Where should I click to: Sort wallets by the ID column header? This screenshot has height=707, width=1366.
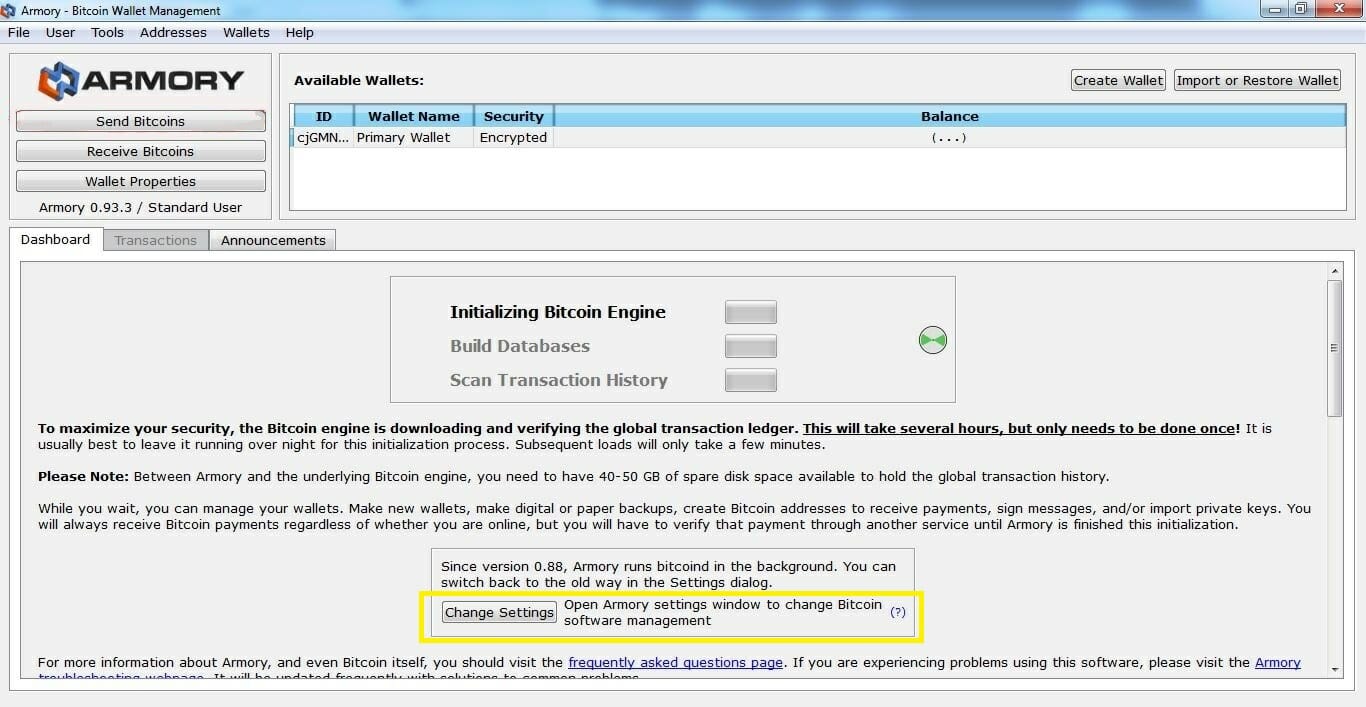click(323, 116)
